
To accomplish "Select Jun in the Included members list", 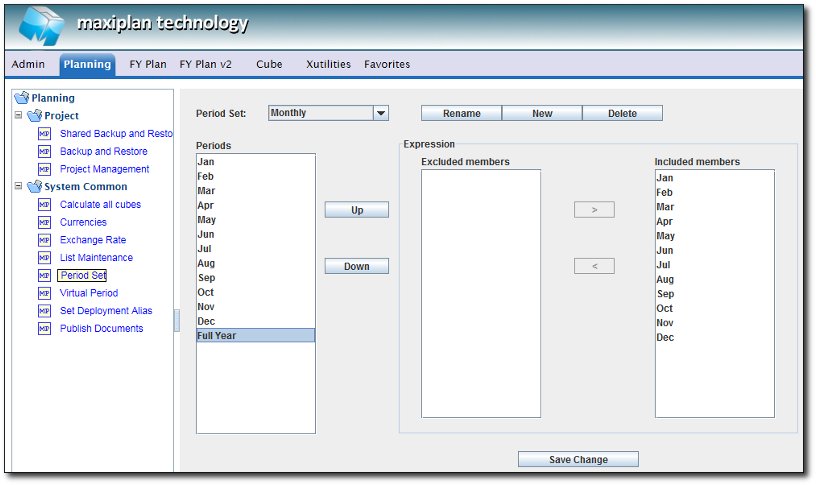I will click(665, 251).
